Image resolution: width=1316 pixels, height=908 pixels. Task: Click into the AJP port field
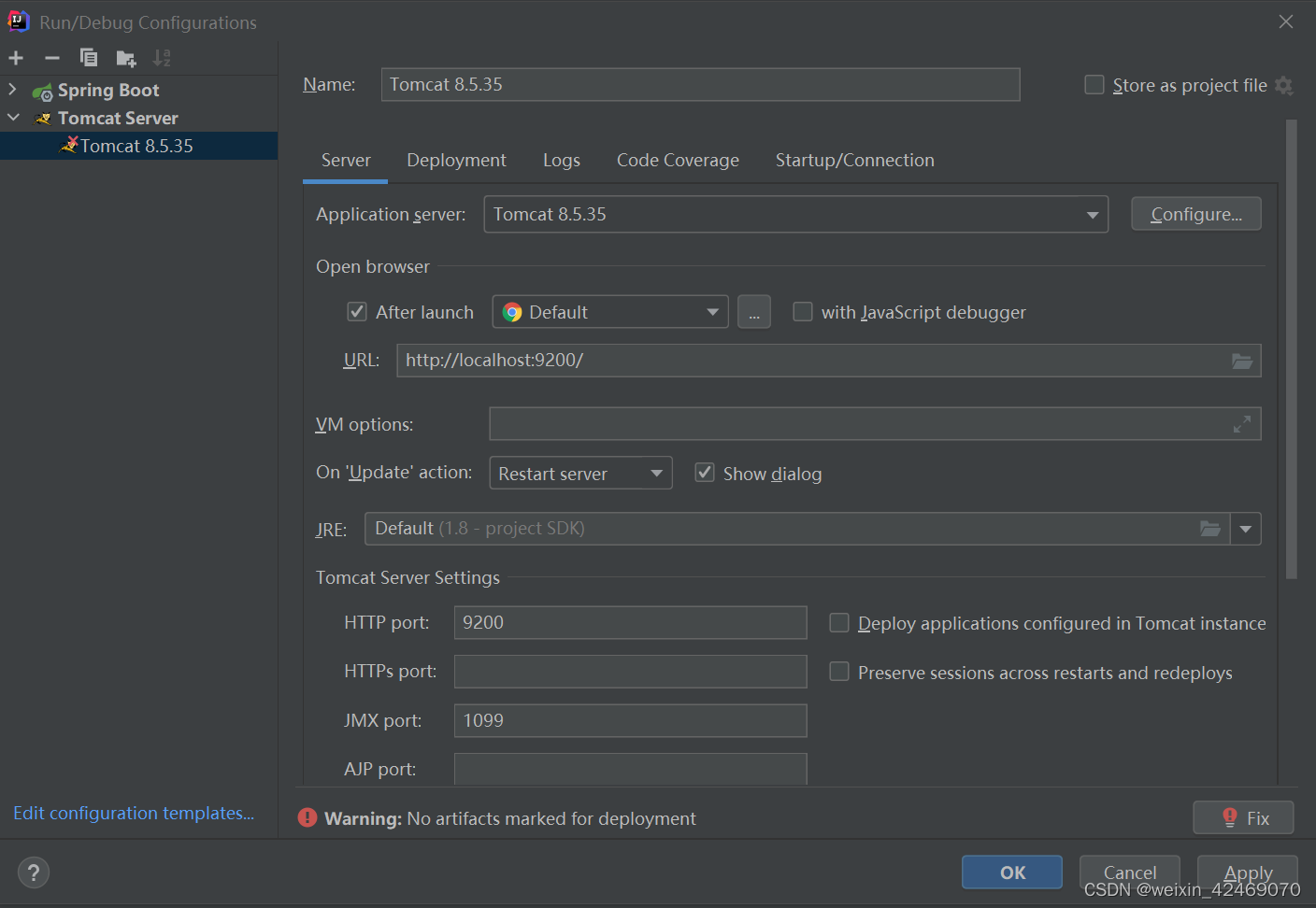(x=630, y=769)
